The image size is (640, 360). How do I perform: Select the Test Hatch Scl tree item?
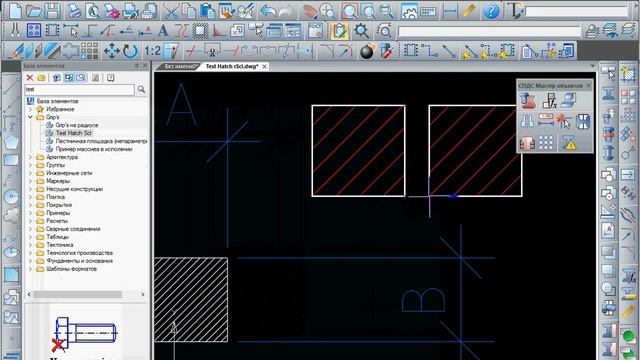tap(73, 133)
